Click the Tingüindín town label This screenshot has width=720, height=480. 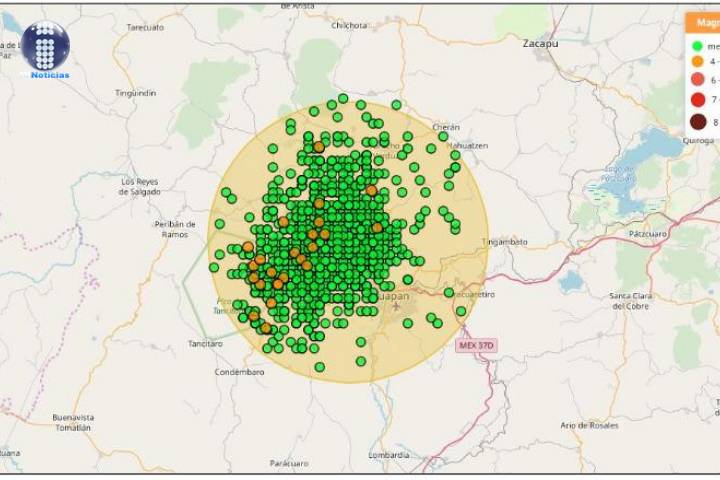pos(136,93)
